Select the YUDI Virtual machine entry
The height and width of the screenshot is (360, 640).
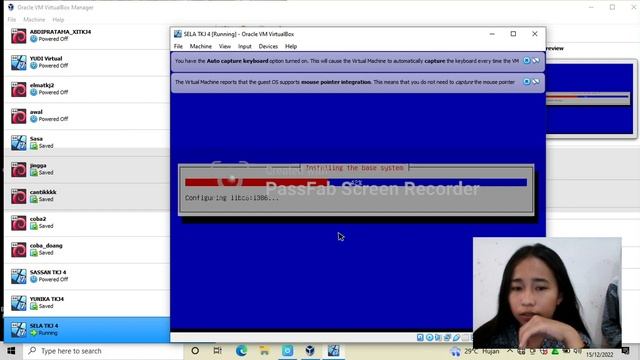(x=87, y=62)
